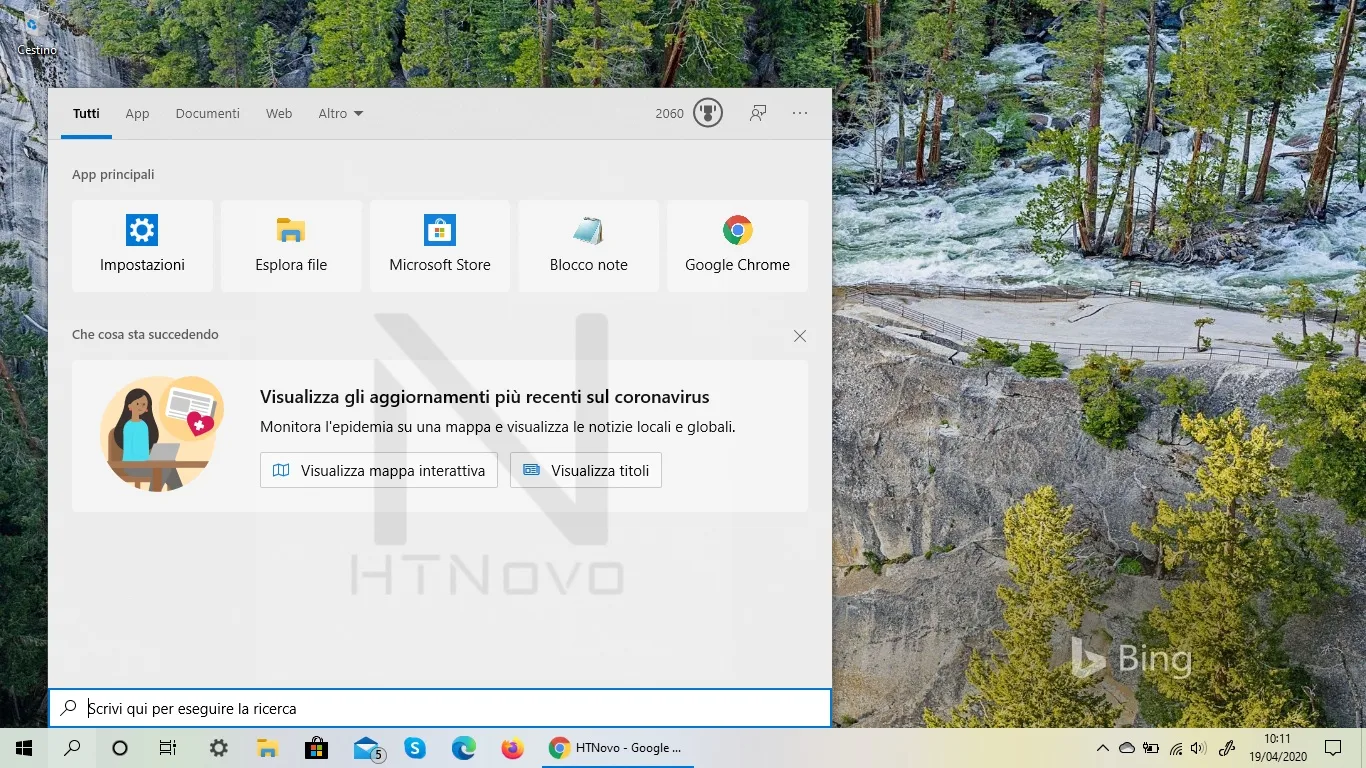1366x768 pixels.
Task: Select the Tutti search tab
Action: pyautogui.click(x=86, y=113)
